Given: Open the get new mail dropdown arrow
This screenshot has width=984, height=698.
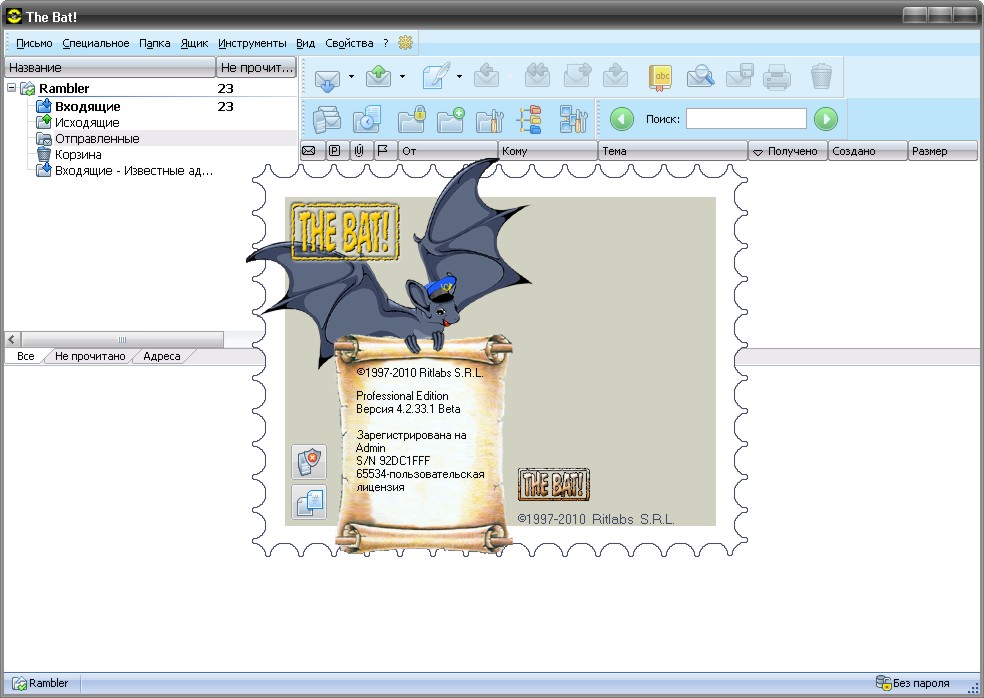Looking at the screenshot, I should click(x=351, y=77).
